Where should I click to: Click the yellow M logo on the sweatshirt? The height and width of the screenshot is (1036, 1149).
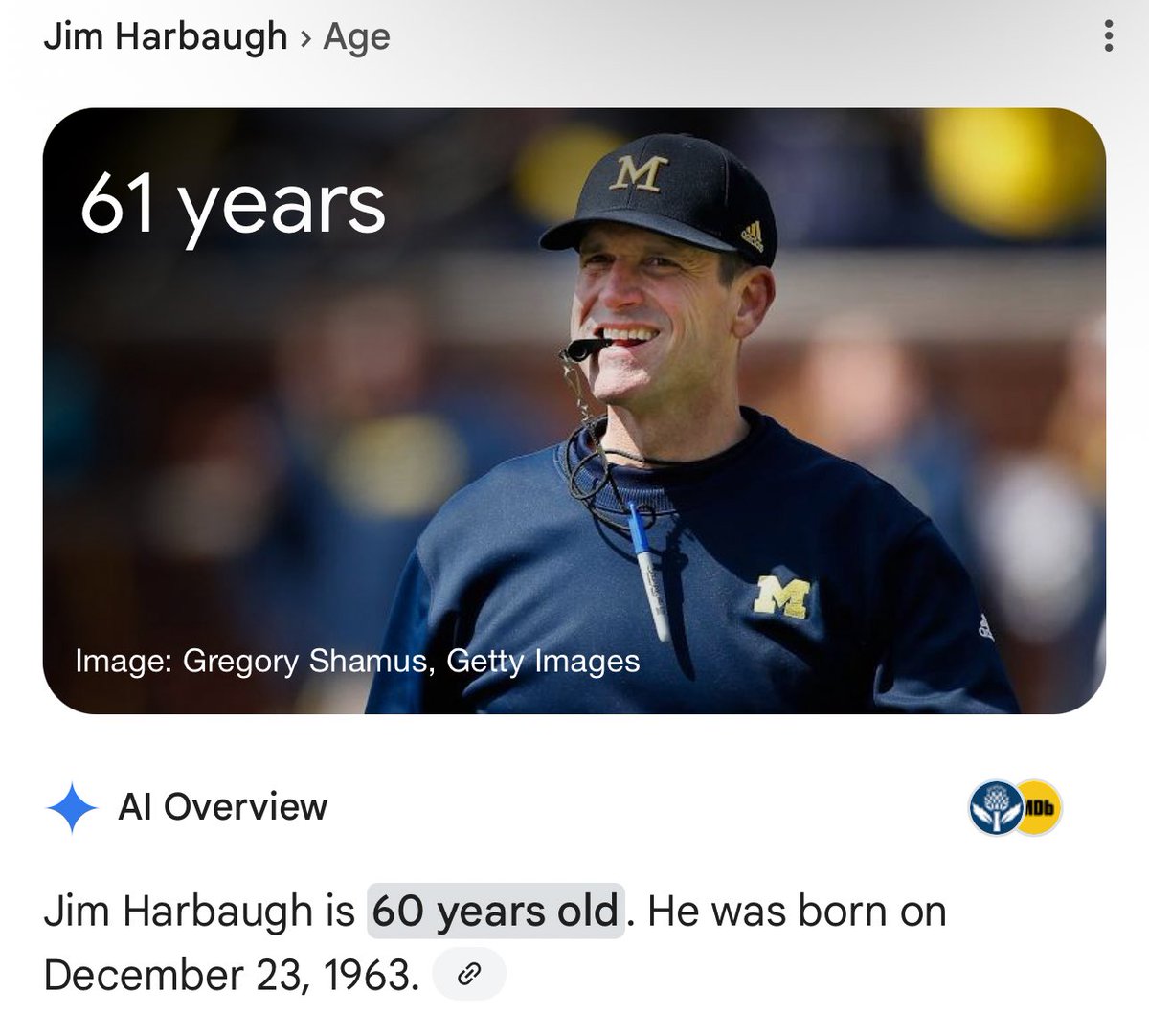click(782, 596)
